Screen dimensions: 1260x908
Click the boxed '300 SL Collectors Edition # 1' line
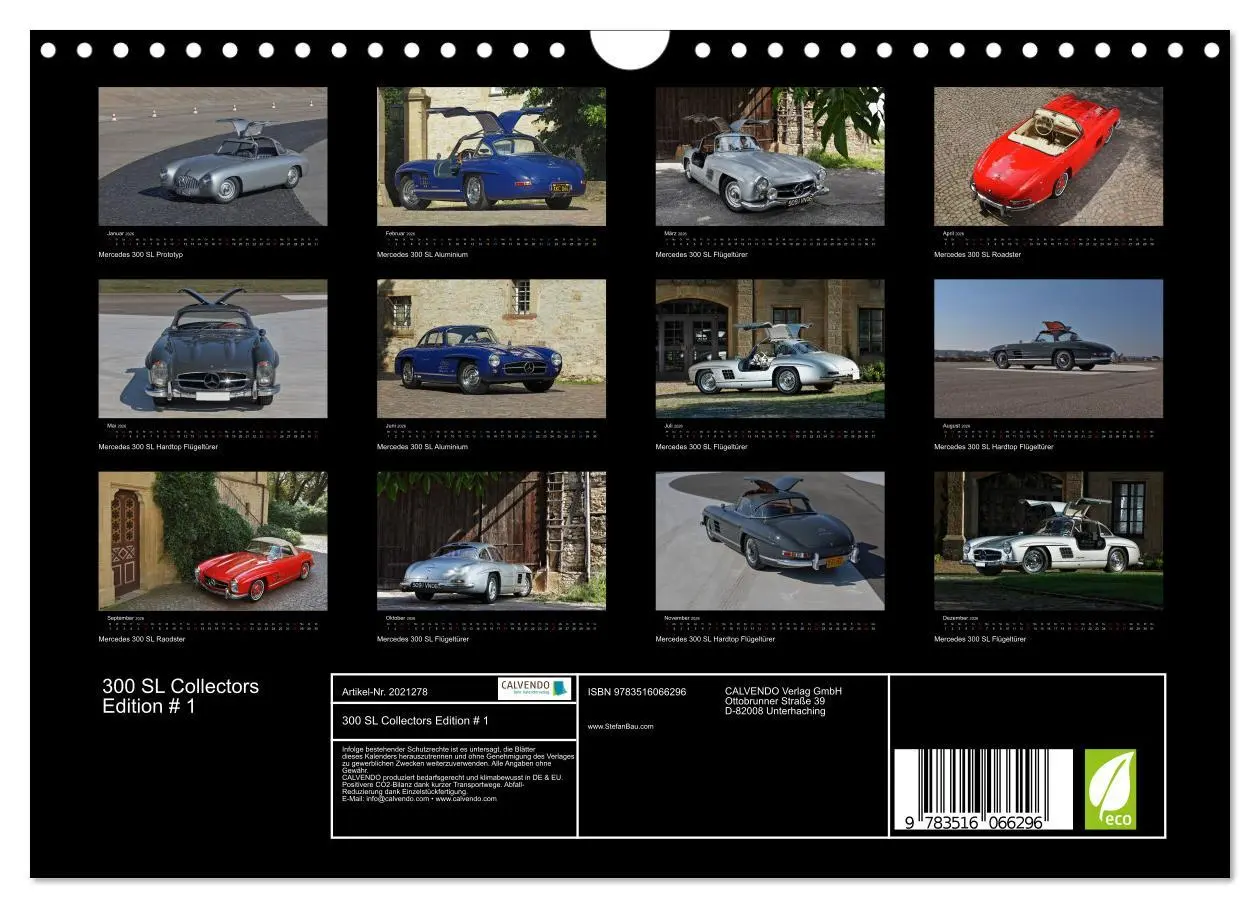(415, 720)
